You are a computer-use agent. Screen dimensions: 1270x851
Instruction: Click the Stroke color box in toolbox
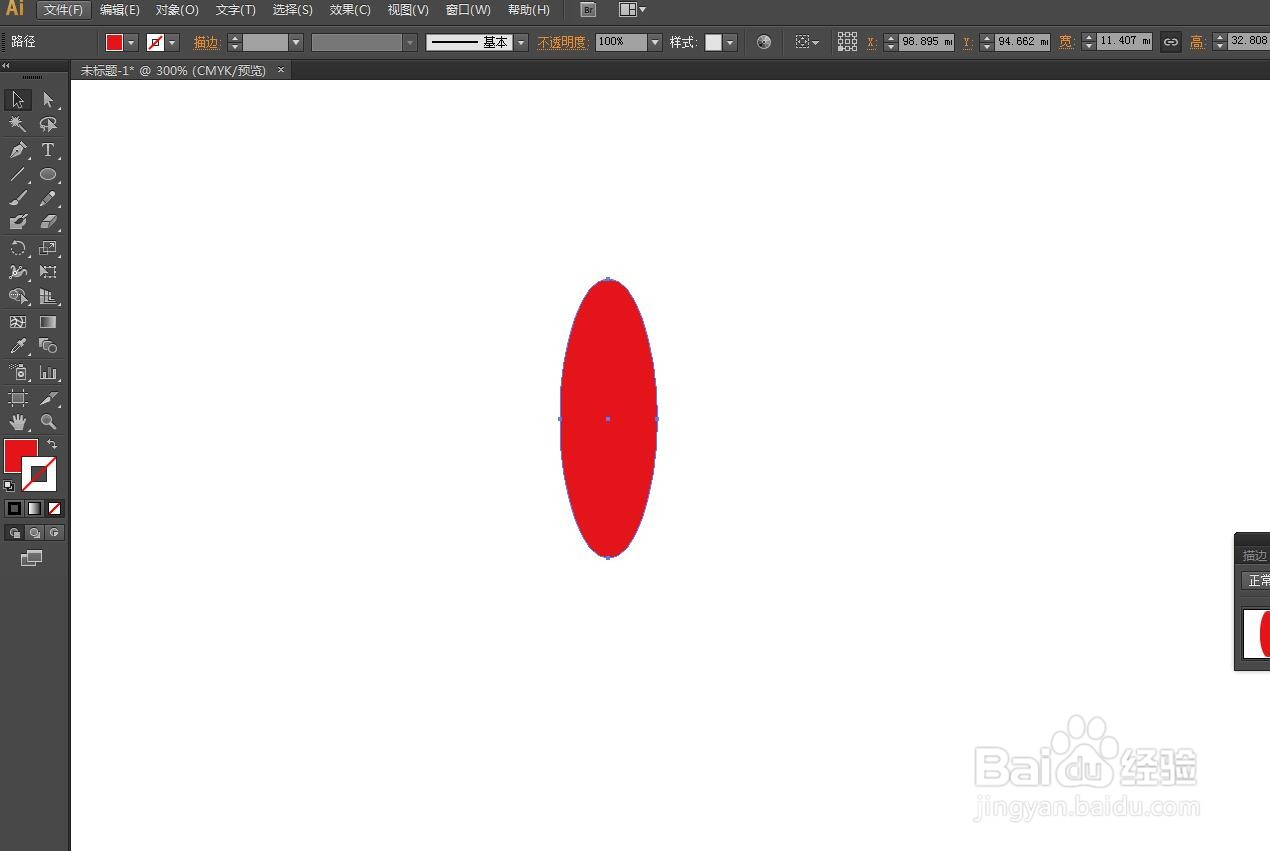40,473
